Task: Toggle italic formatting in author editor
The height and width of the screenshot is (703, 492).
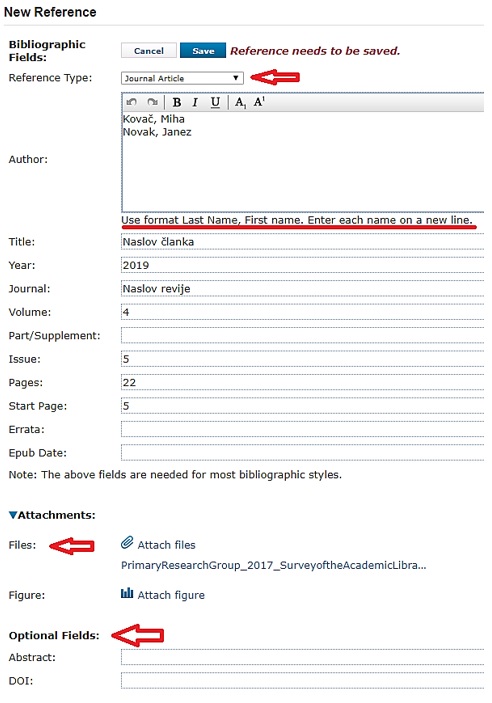Action: coord(195,103)
